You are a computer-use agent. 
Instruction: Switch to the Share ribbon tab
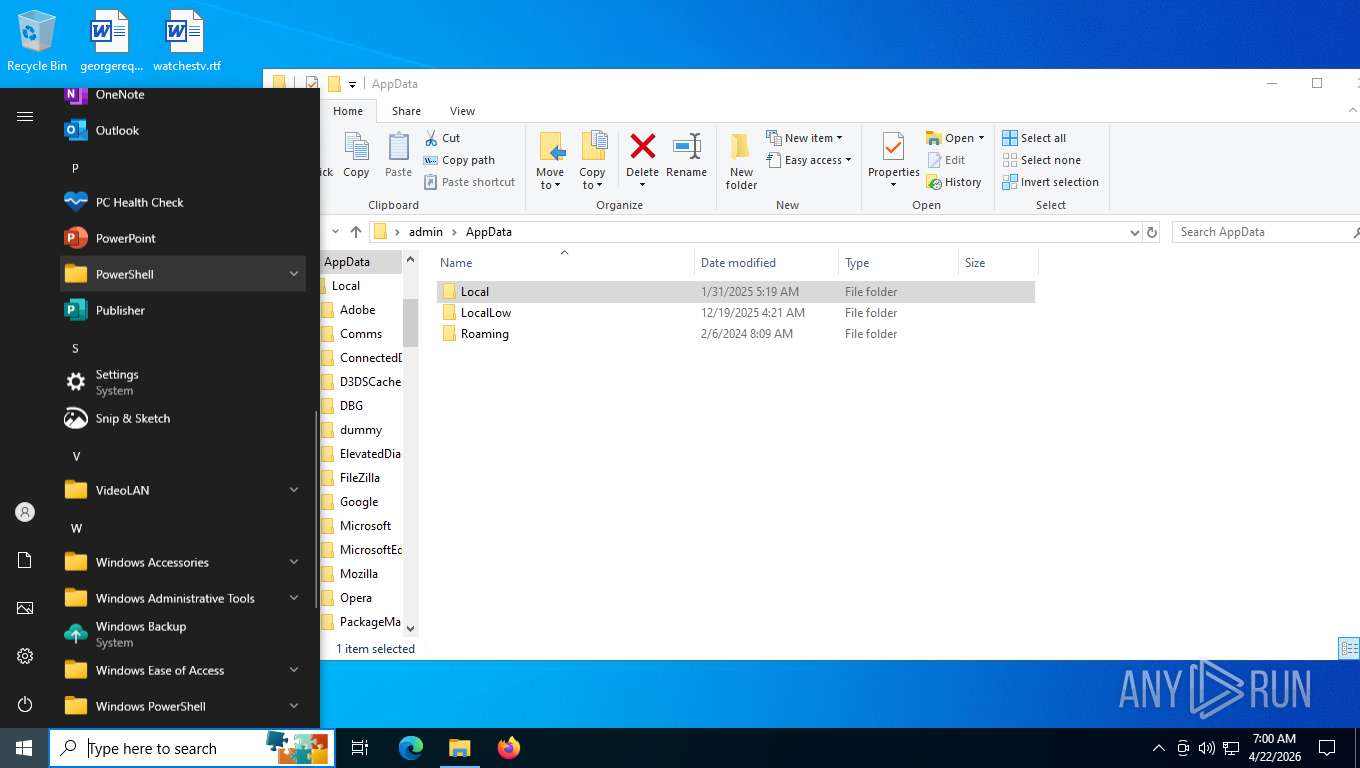(x=406, y=111)
